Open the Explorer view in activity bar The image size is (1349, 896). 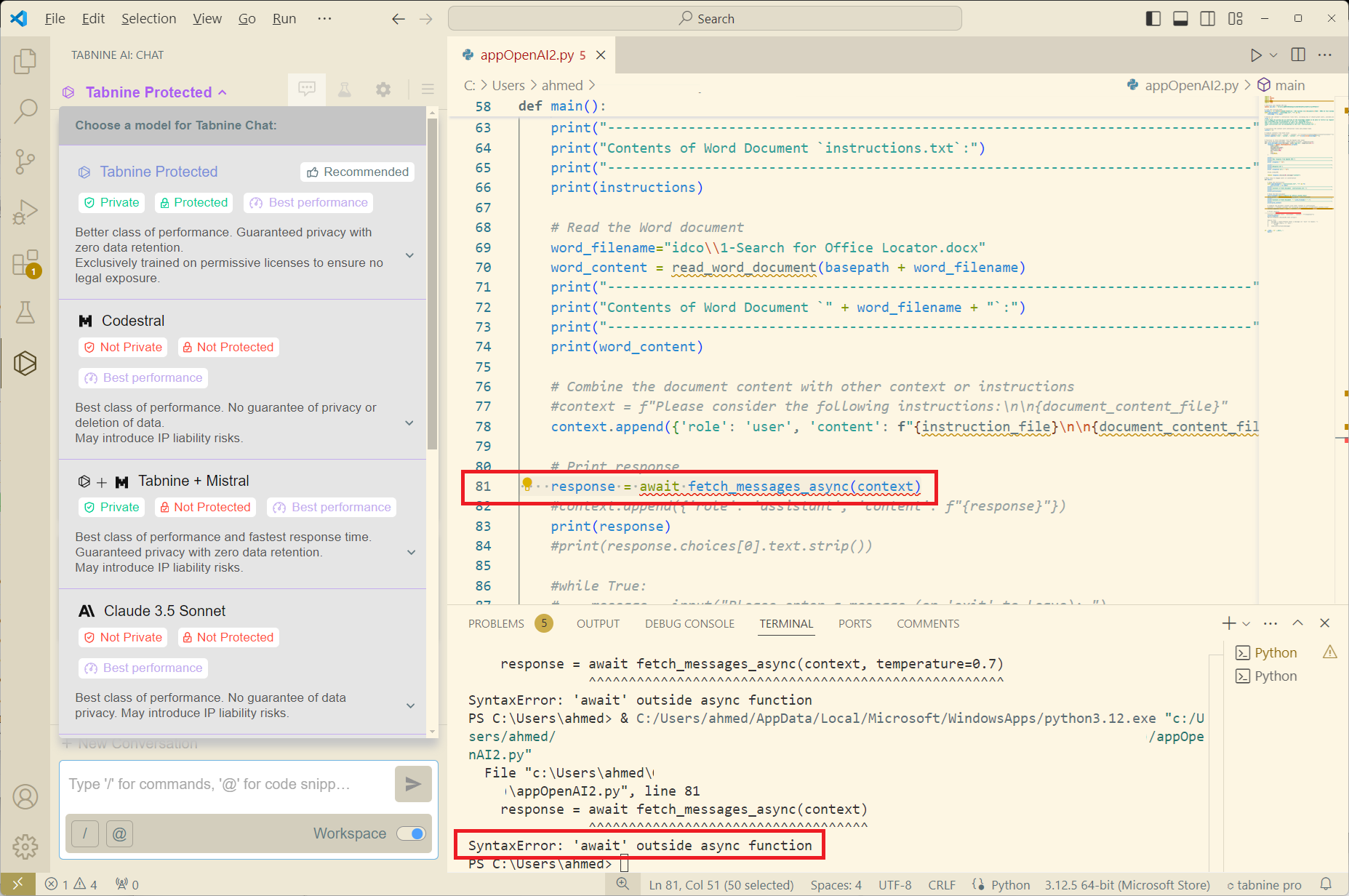click(x=25, y=62)
